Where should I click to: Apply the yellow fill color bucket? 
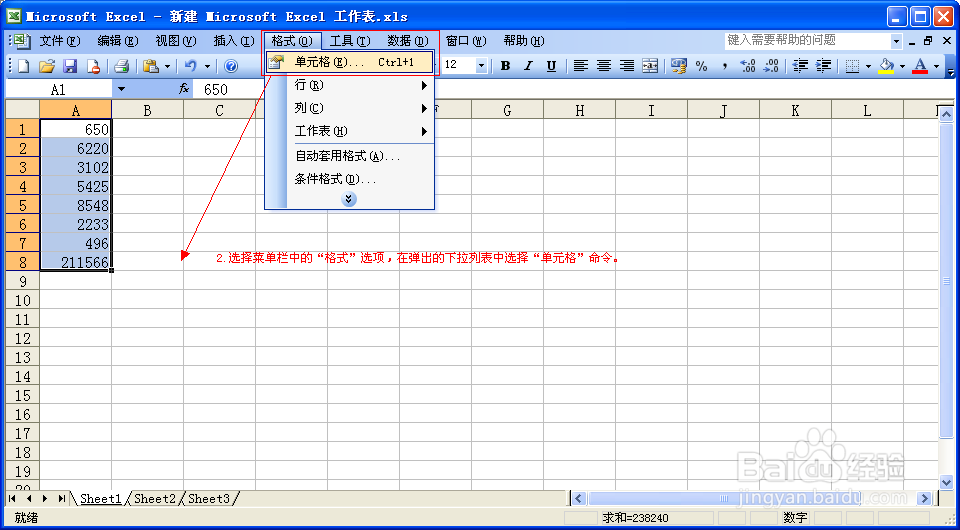click(886, 65)
